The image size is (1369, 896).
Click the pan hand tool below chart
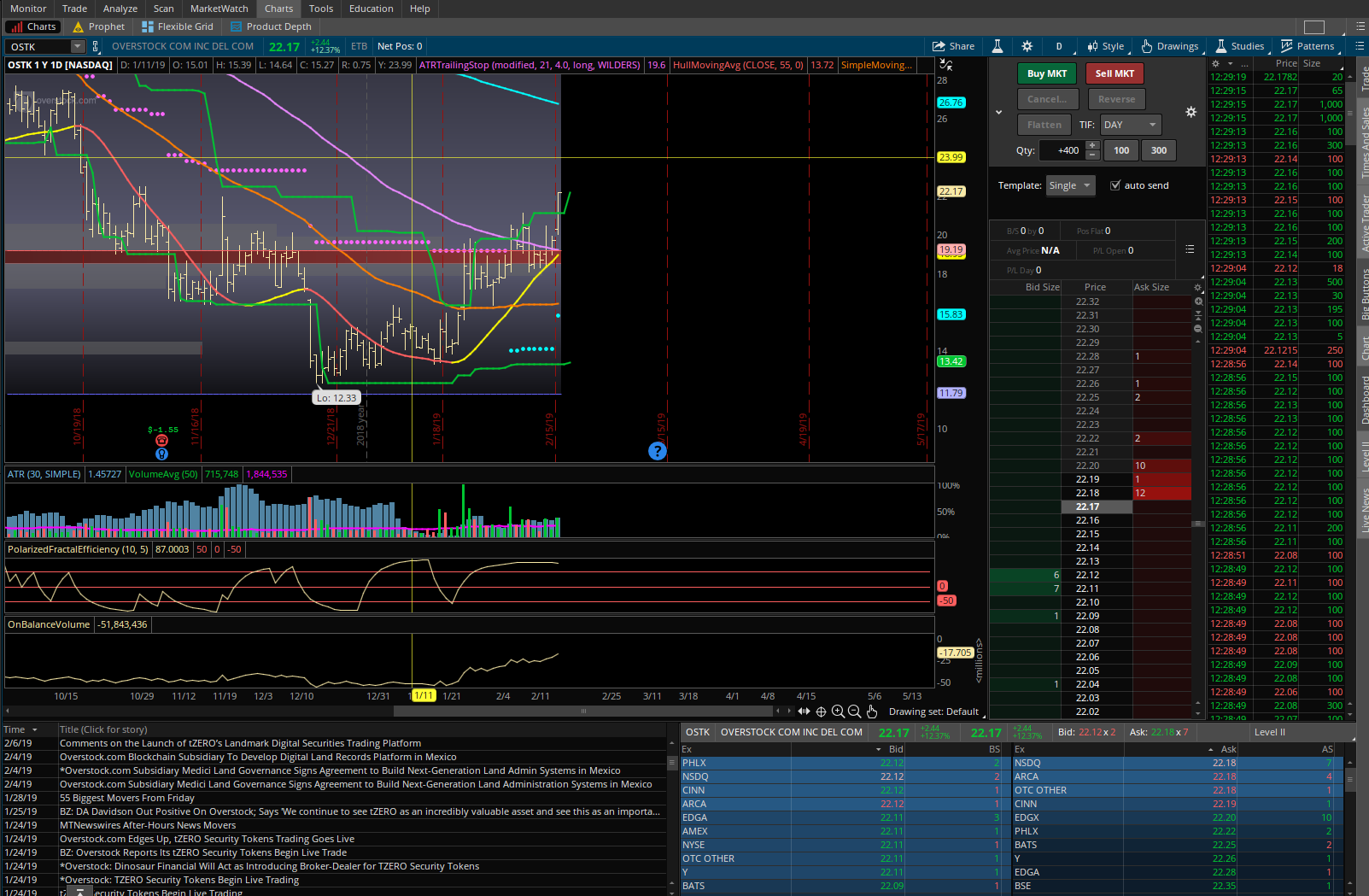coord(871,712)
